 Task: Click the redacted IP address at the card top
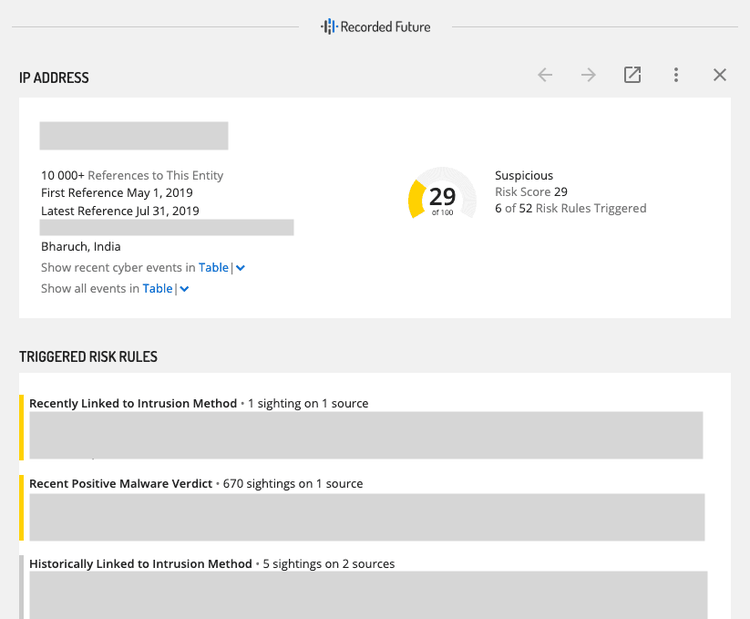point(134,136)
